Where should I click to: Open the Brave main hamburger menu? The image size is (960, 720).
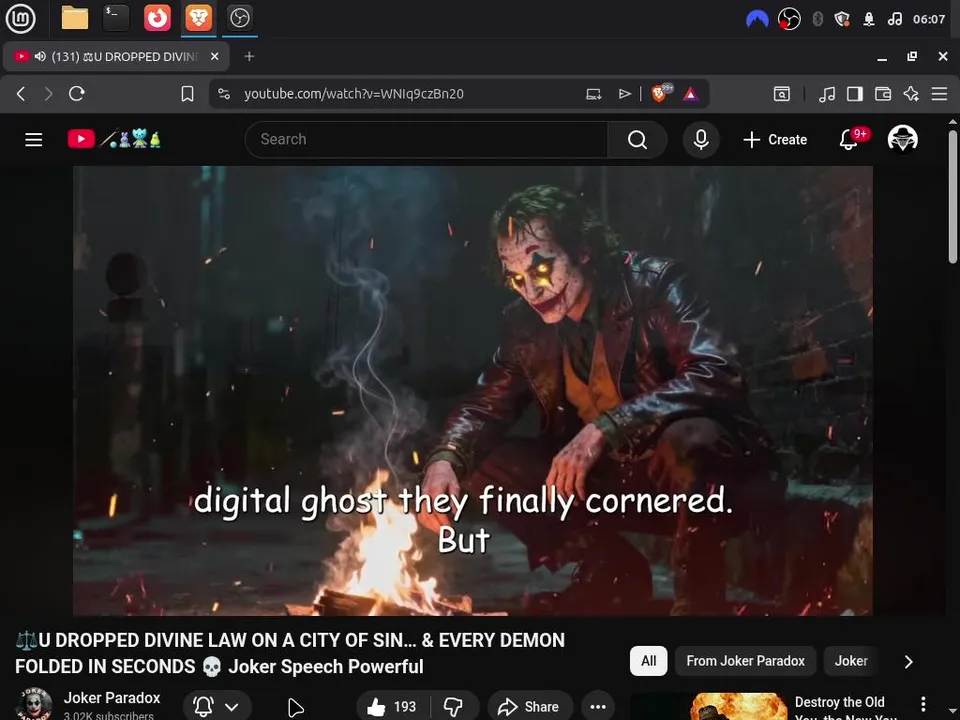[x=939, y=94]
